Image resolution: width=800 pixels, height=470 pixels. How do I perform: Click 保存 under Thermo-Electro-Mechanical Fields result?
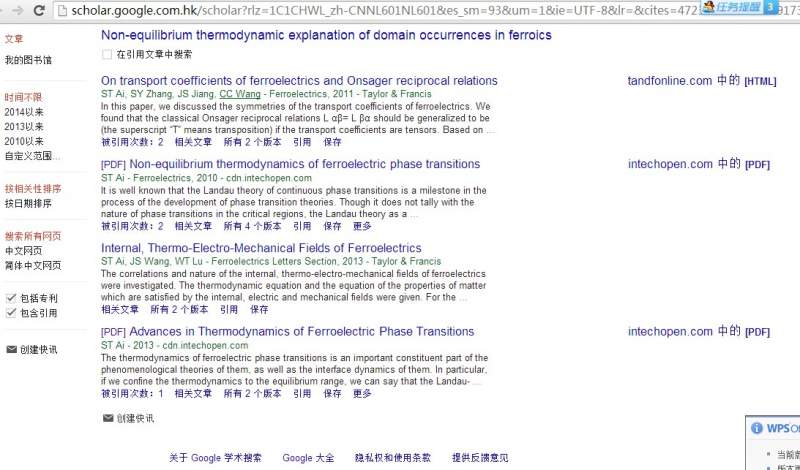pyautogui.click(x=259, y=309)
